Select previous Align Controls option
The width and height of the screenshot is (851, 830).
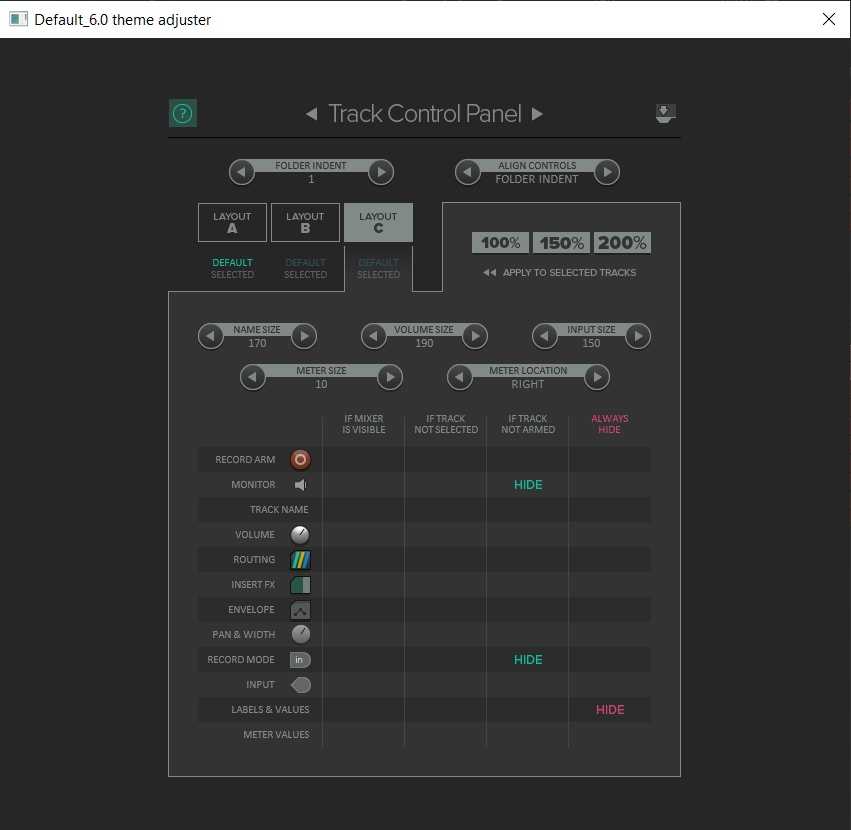[468, 172]
